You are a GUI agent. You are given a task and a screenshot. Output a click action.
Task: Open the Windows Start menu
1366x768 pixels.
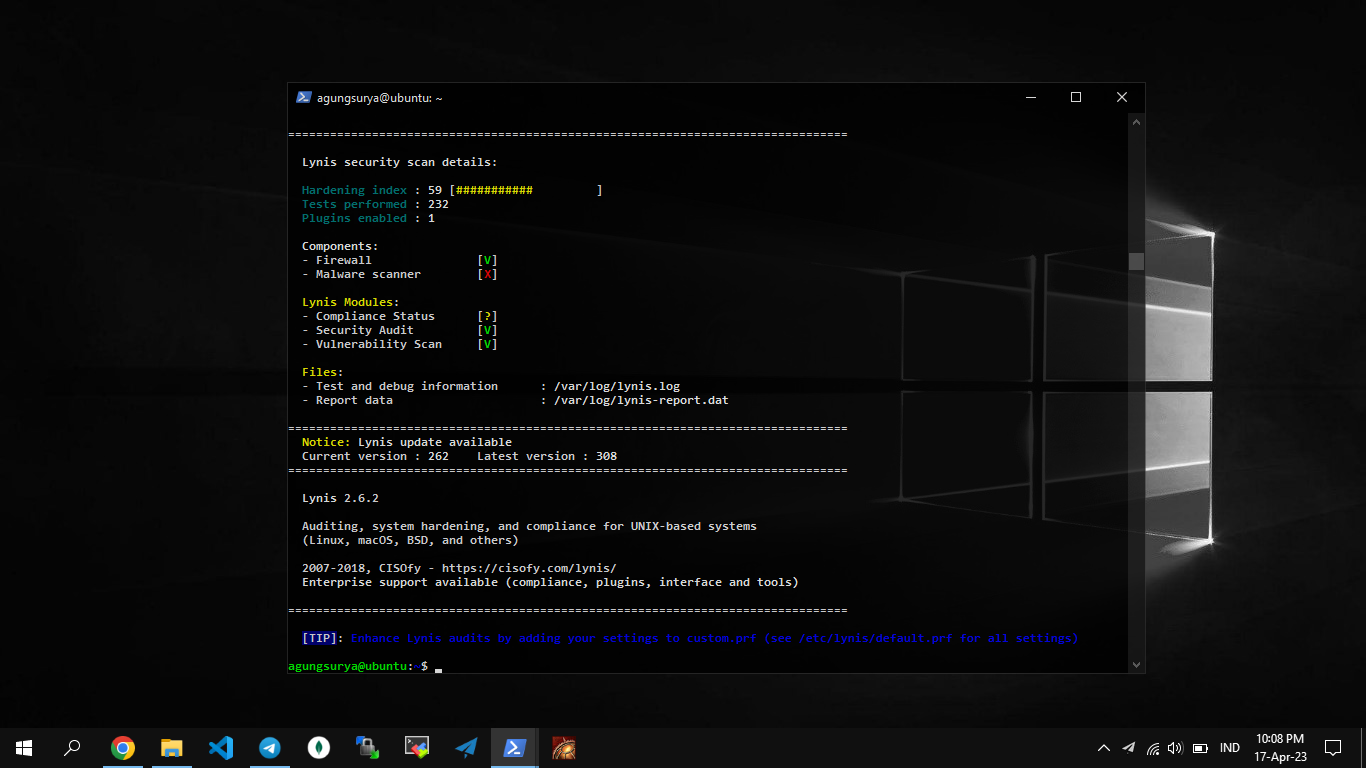(24, 747)
